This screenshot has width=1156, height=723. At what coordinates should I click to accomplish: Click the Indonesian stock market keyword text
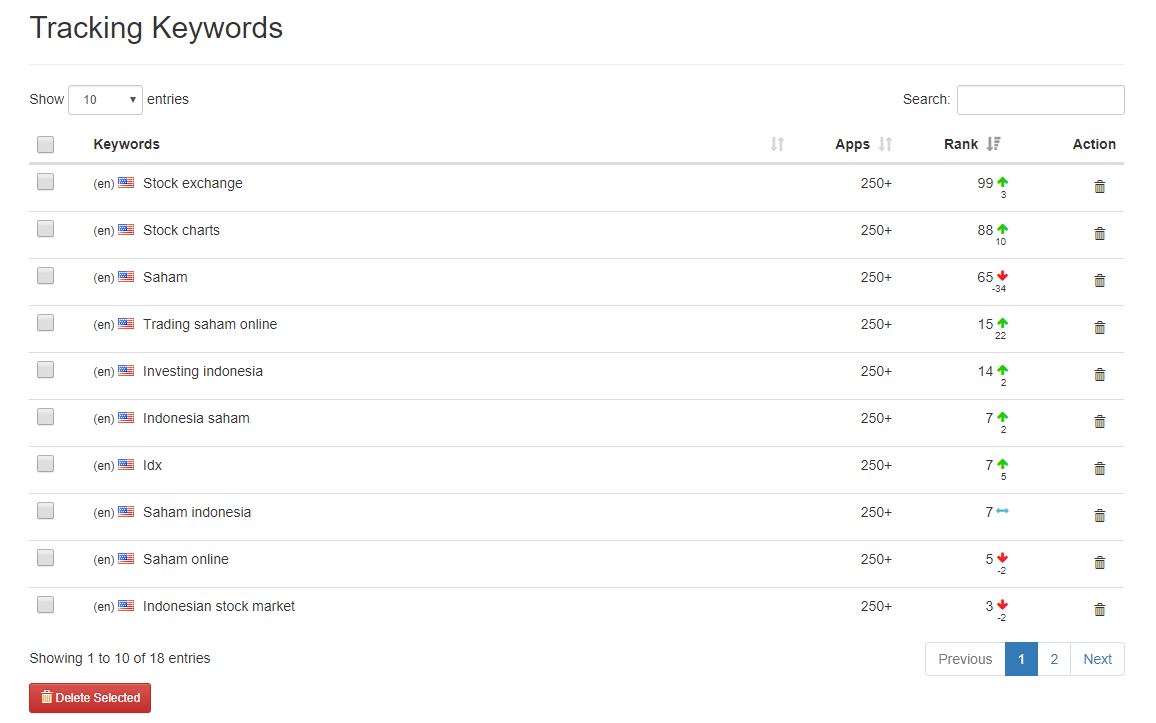(219, 607)
